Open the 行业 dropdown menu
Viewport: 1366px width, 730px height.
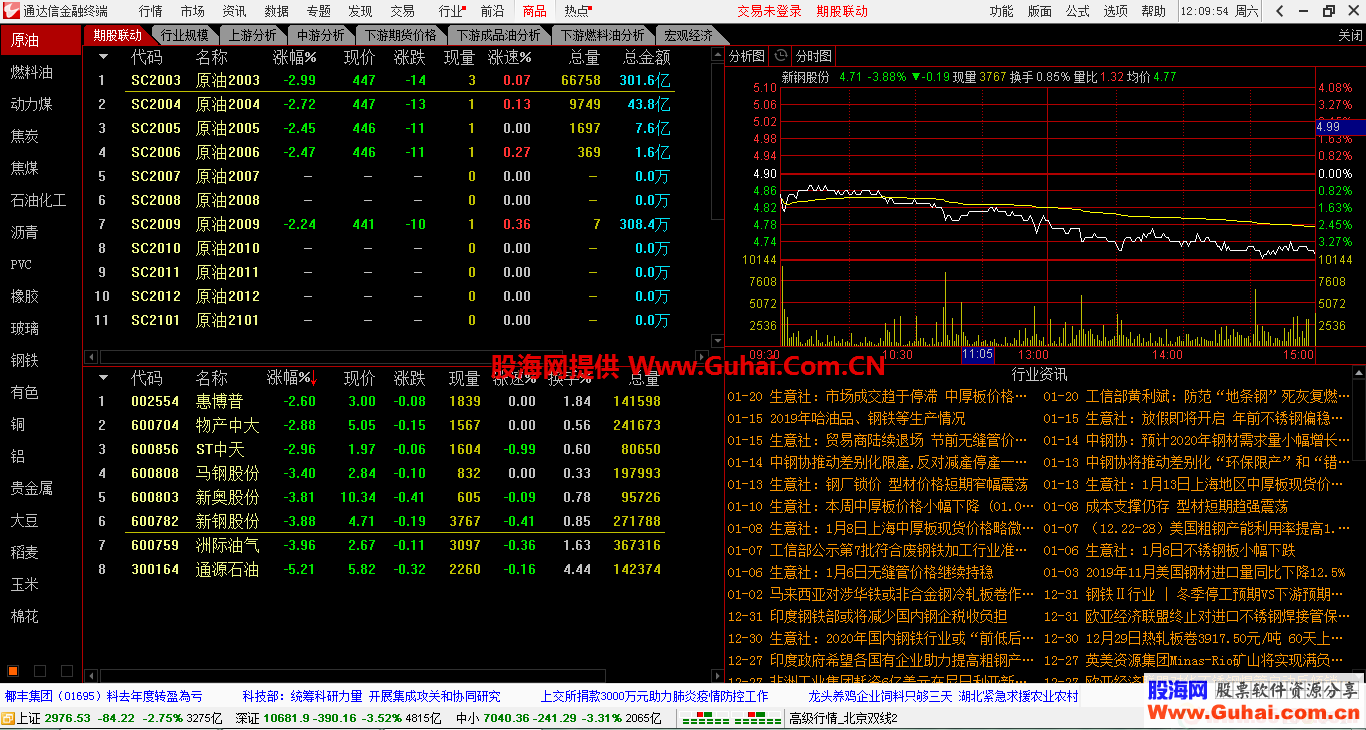click(x=454, y=11)
